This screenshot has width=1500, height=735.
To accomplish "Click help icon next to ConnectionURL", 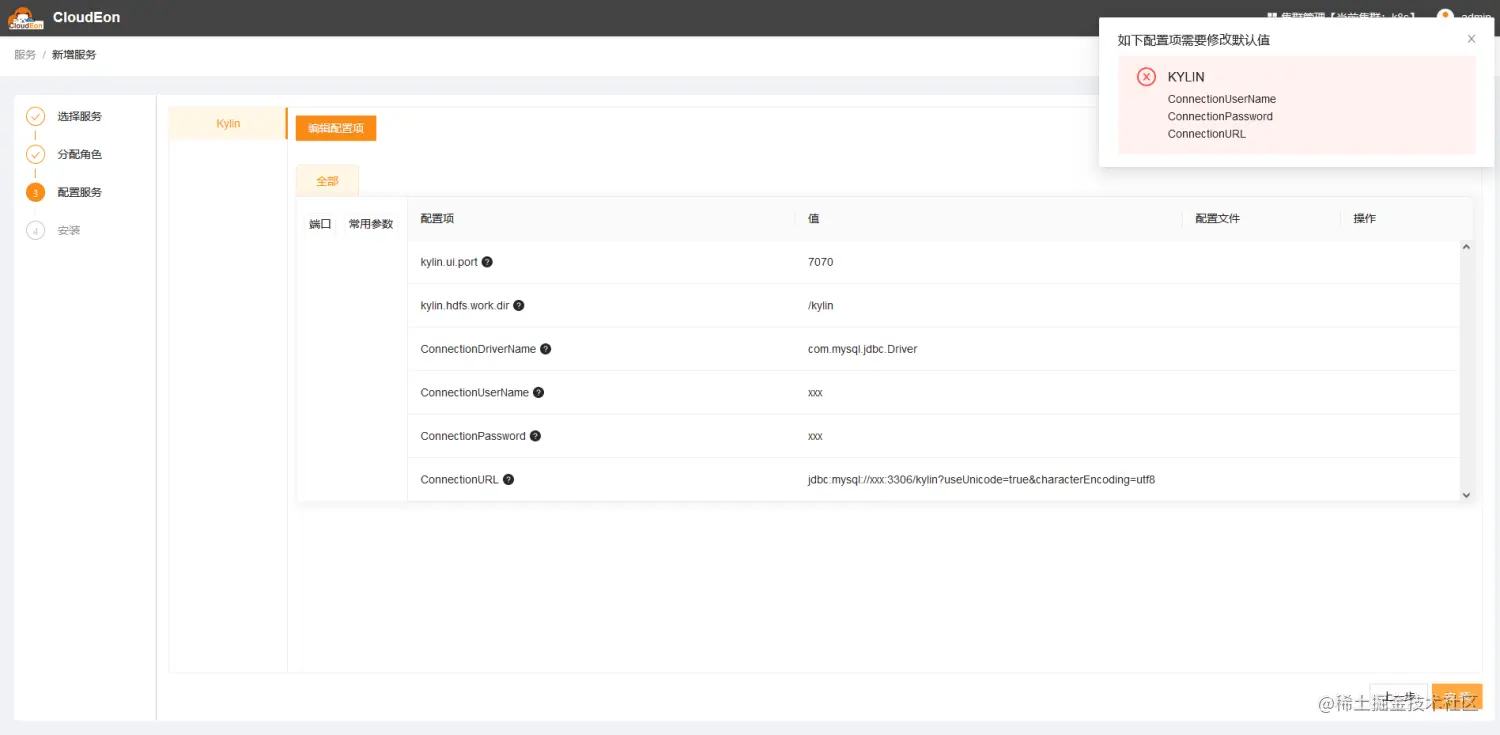I will tap(508, 480).
